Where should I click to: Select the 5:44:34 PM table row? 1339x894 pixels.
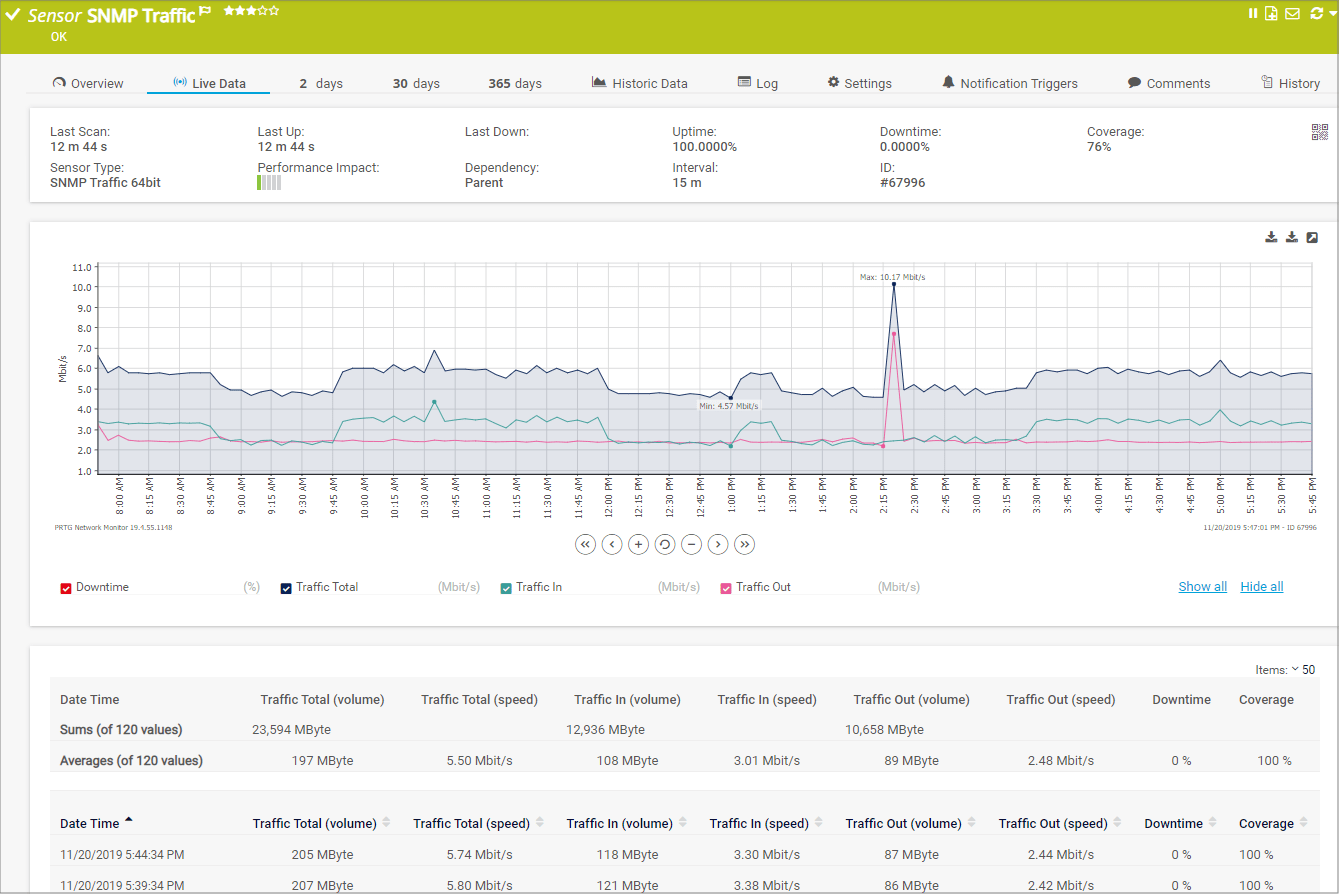(400, 854)
